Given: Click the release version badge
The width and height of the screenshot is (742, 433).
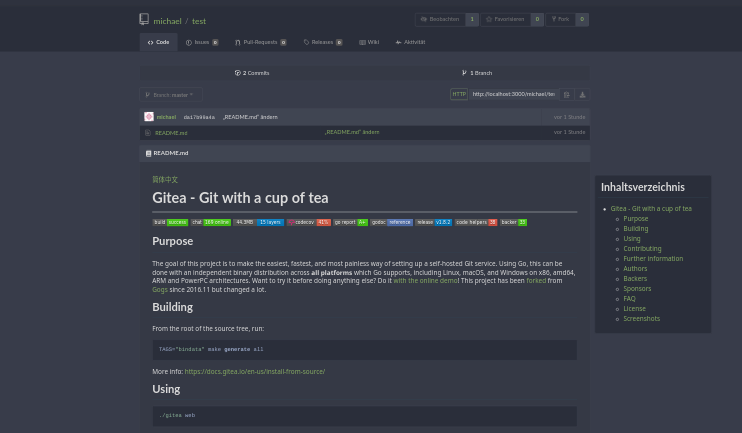Looking at the screenshot, I should 433,222.
